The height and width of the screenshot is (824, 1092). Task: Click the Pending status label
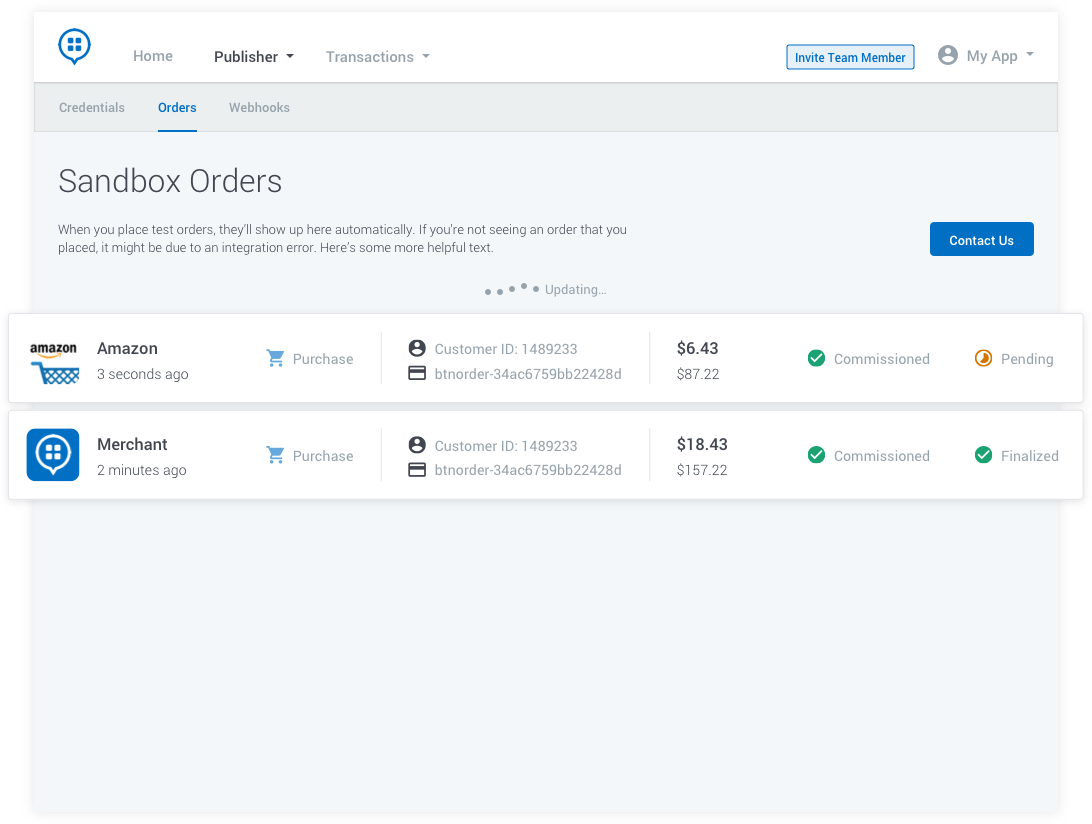[1027, 359]
